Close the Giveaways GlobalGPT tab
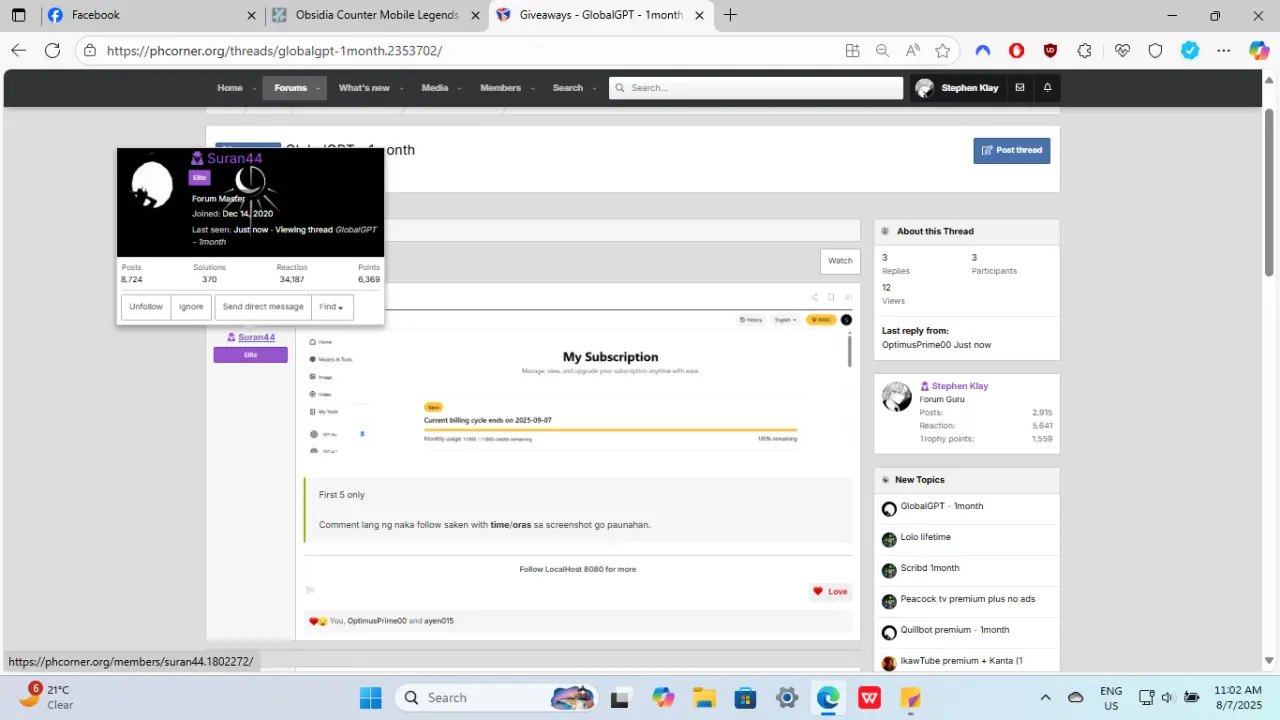The width and height of the screenshot is (1280, 720). 699,15
